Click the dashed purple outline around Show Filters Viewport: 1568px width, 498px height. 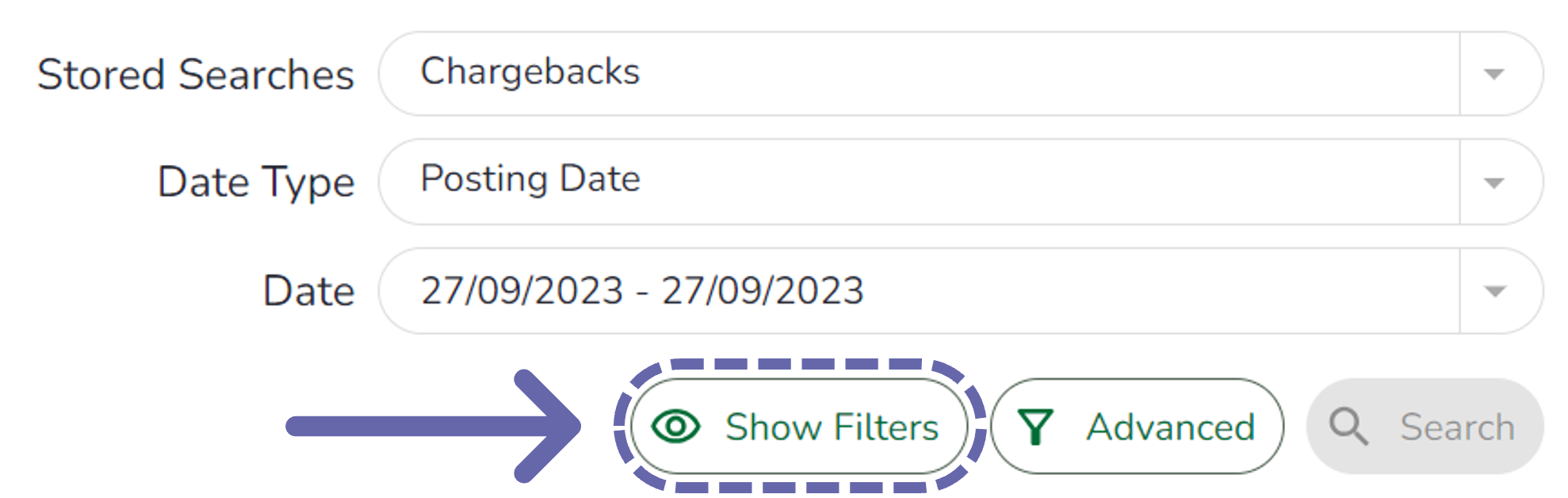799,364
